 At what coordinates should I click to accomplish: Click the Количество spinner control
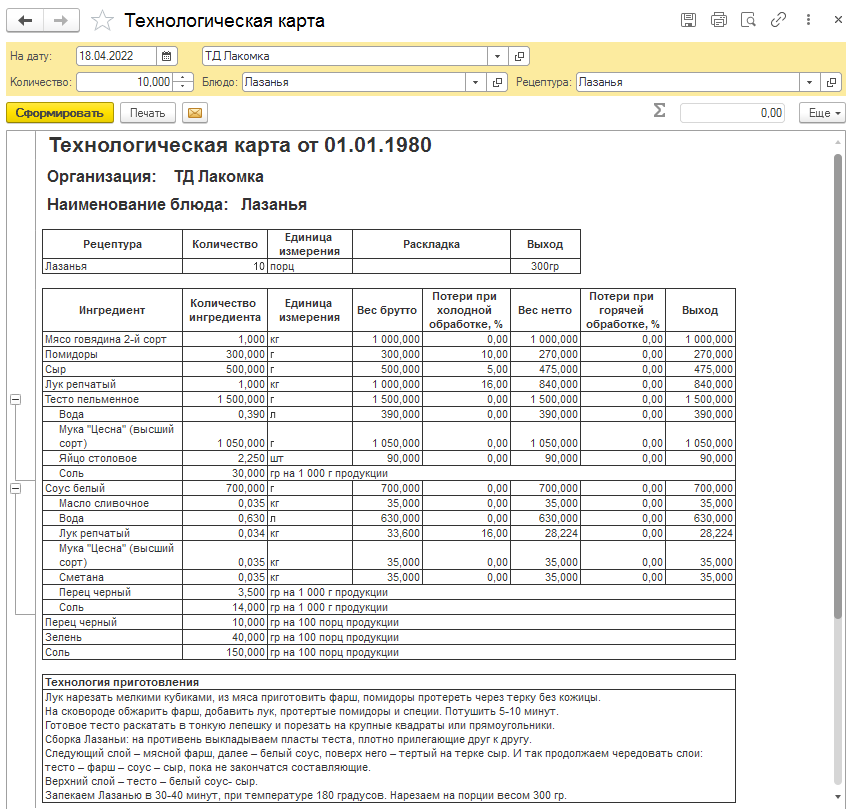183,82
